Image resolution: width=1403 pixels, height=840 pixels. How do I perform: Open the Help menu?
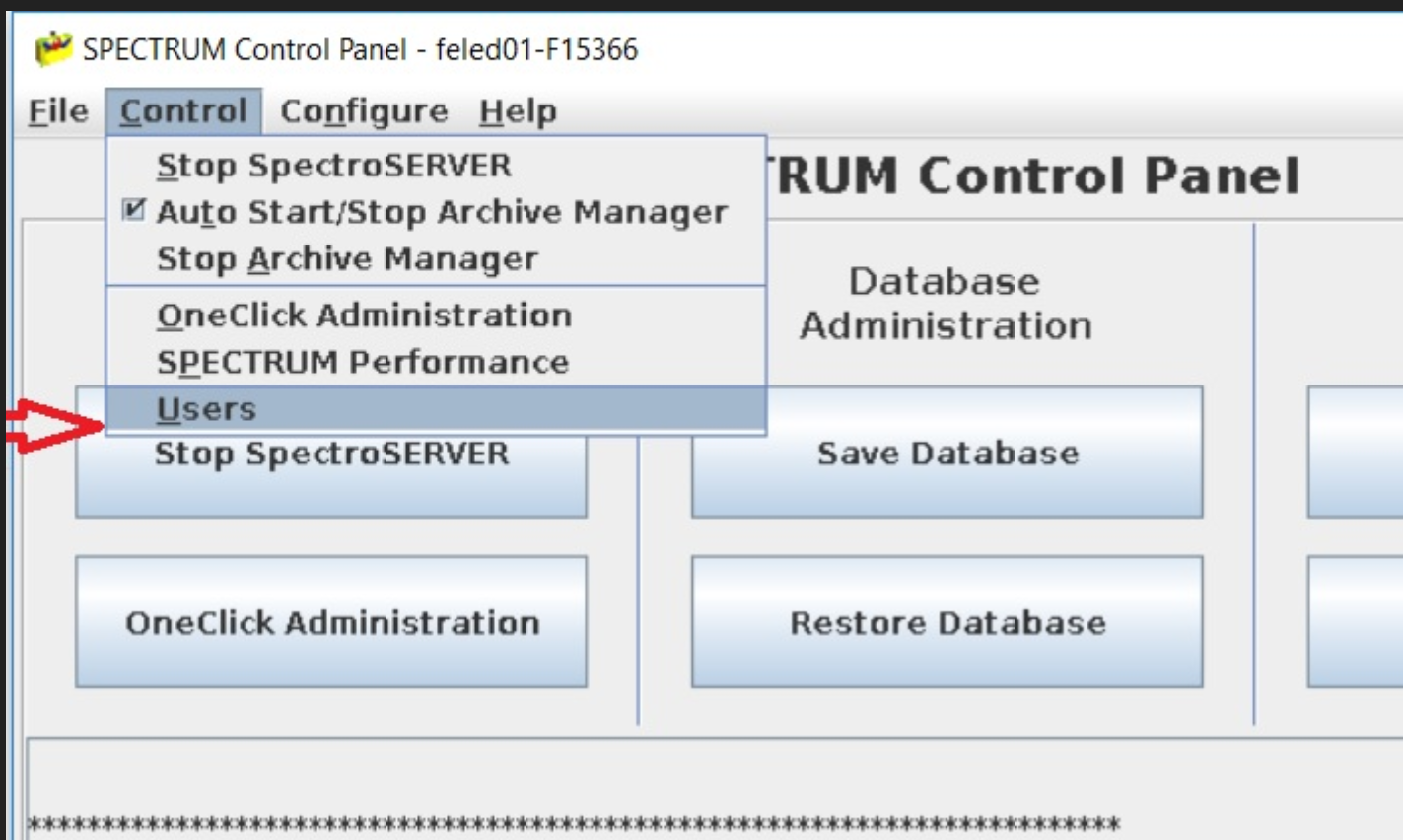(518, 111)
